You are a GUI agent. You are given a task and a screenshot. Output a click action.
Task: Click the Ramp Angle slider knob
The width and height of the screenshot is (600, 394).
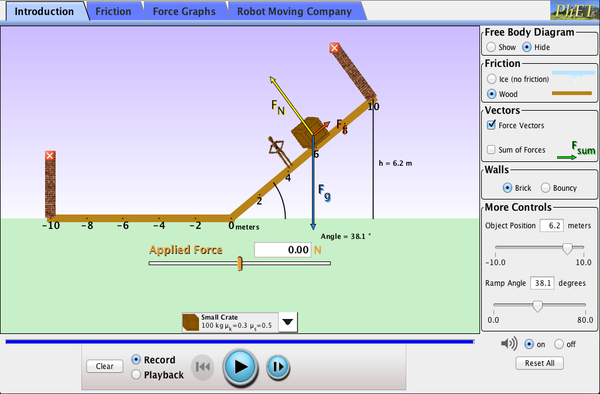[537, 306]
